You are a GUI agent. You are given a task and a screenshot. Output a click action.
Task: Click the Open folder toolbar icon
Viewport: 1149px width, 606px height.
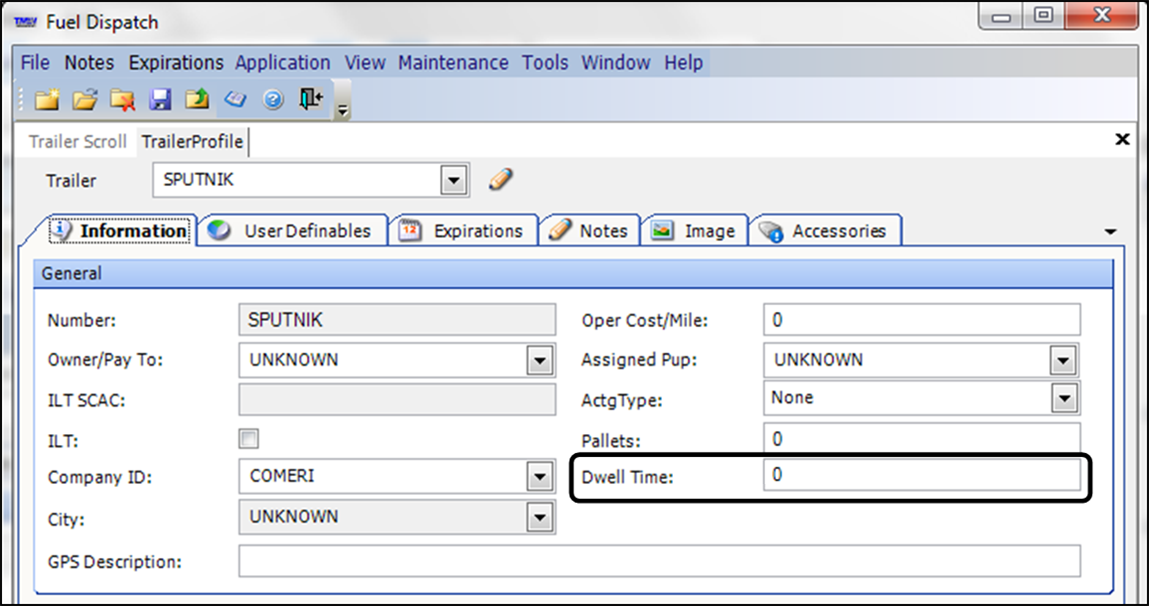point(85,100)
